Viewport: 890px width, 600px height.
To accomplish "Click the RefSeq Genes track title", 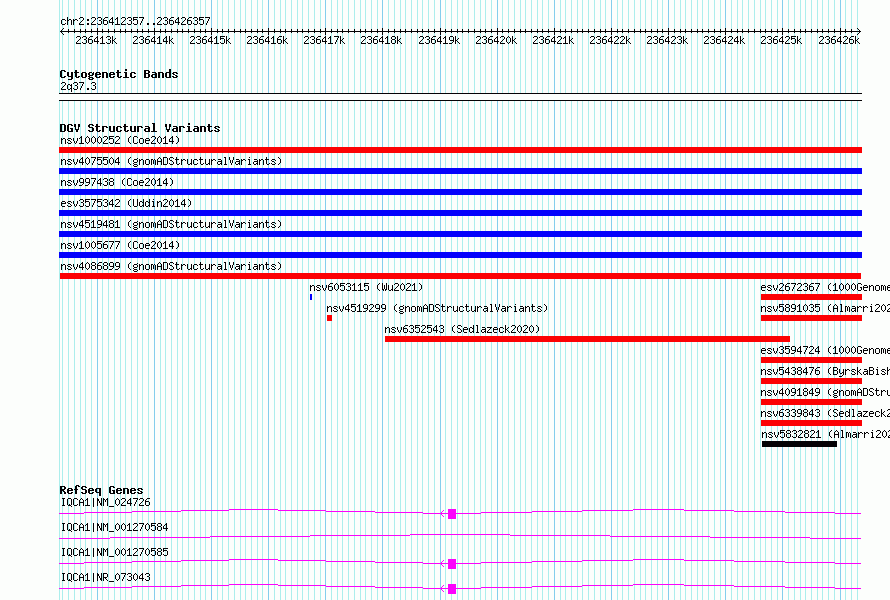I will 102,490.
